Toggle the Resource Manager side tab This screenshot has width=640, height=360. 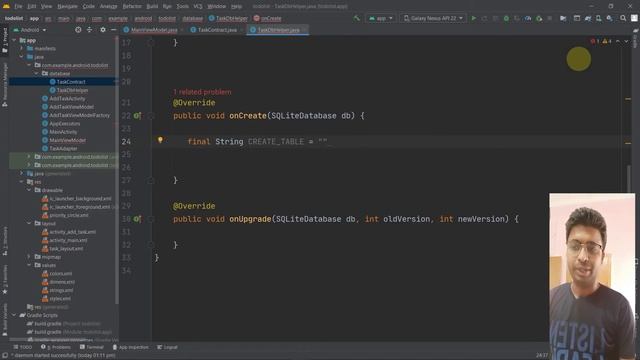[5, 85]
